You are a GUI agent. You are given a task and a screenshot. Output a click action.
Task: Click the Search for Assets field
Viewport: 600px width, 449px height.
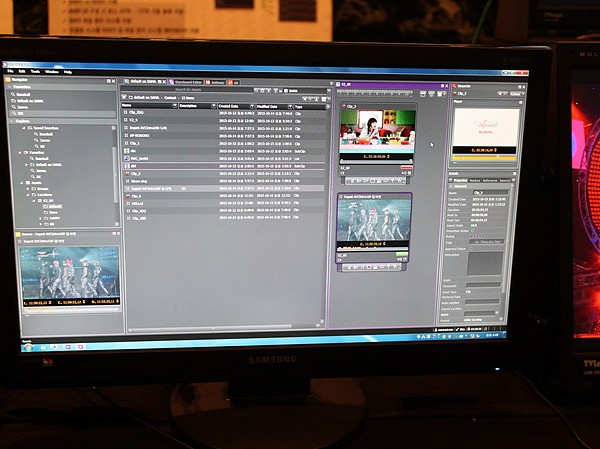(188, 89)
